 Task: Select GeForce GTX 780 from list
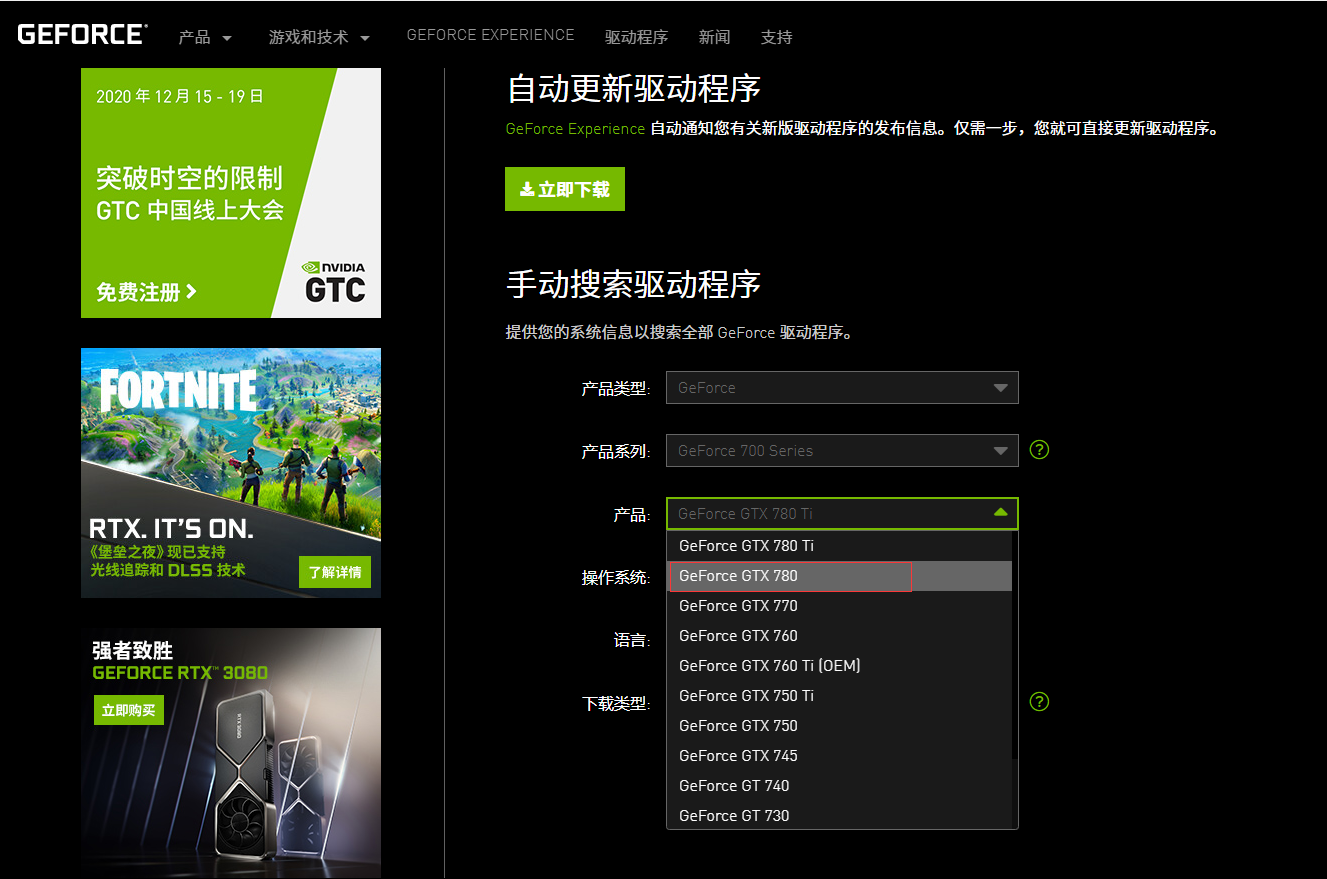pyautogui.click(x=790, y=576)
